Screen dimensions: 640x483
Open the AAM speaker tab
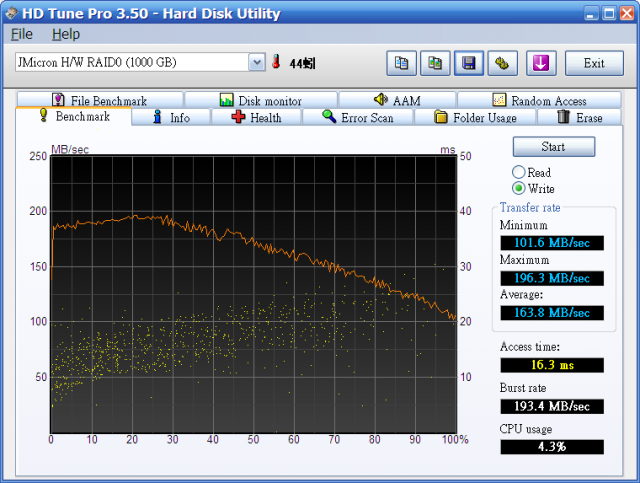tap(397, 101)
